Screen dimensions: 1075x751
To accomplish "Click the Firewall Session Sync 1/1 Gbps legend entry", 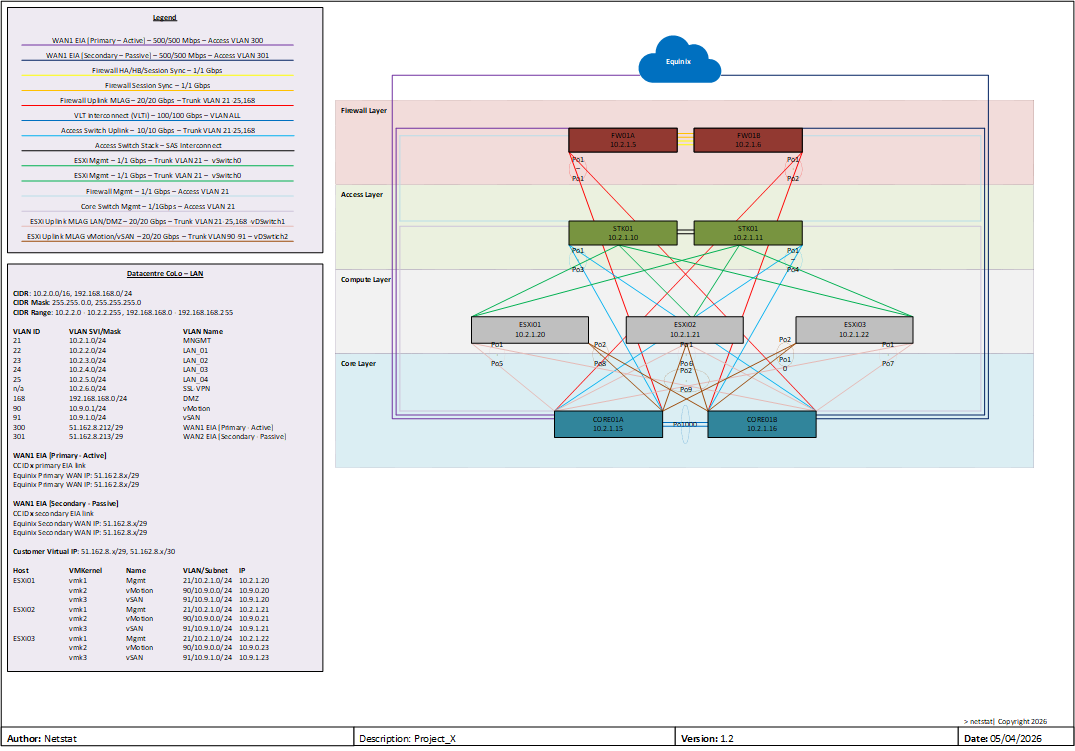I will [158, 86].
